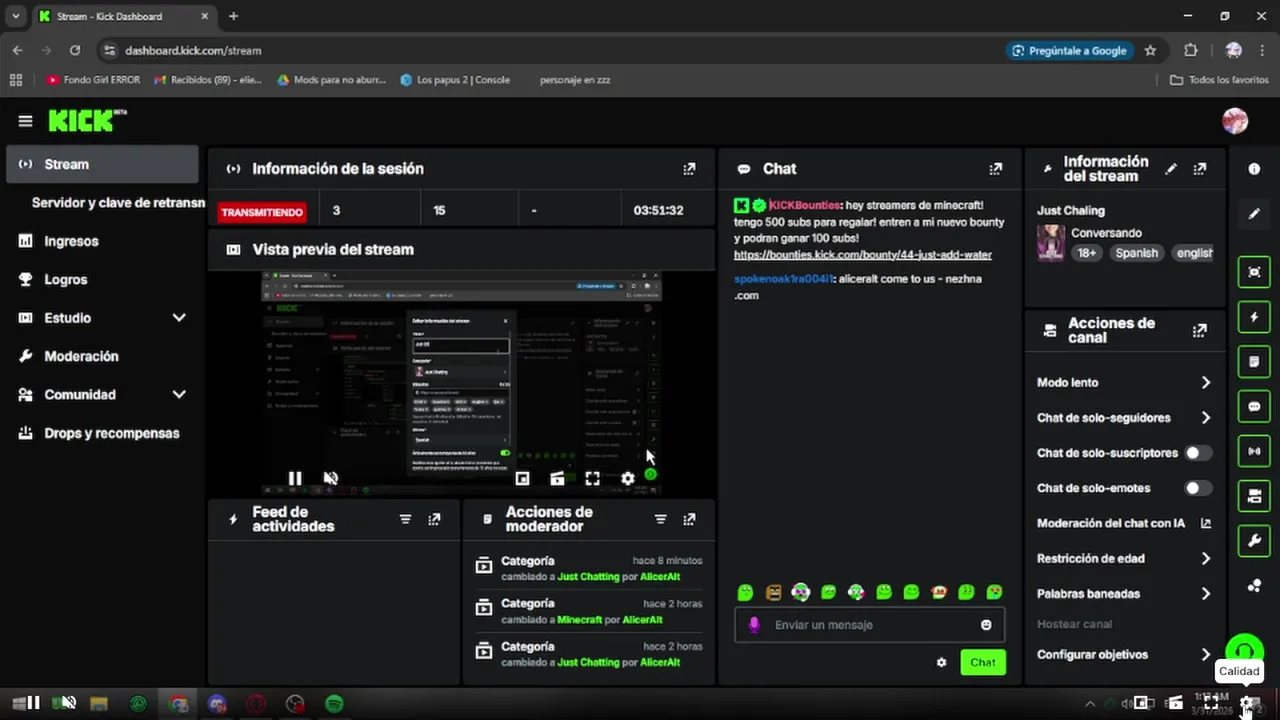Open the filter for Acciones de moderador

point(660,519)
